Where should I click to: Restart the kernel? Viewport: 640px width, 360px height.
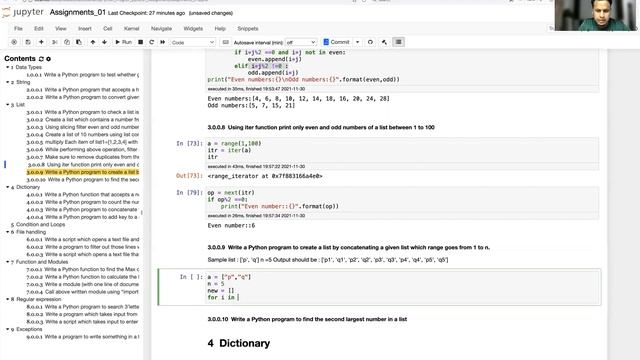pyautogui.click(x=151, y=42)
